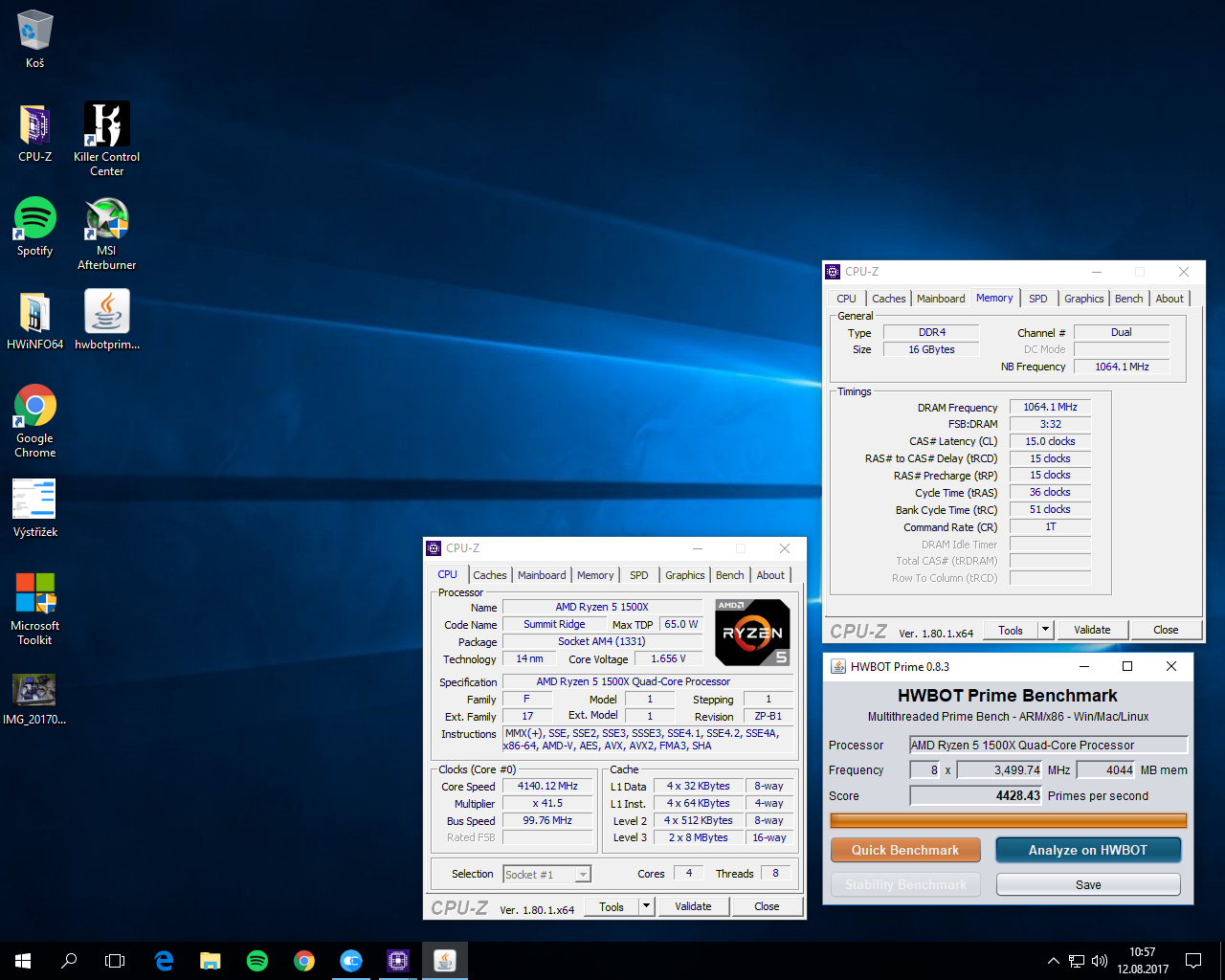Open the HWiNFO64 desktop shortcut
Viewport: 1225px width, 980px height.
[34, 320]
